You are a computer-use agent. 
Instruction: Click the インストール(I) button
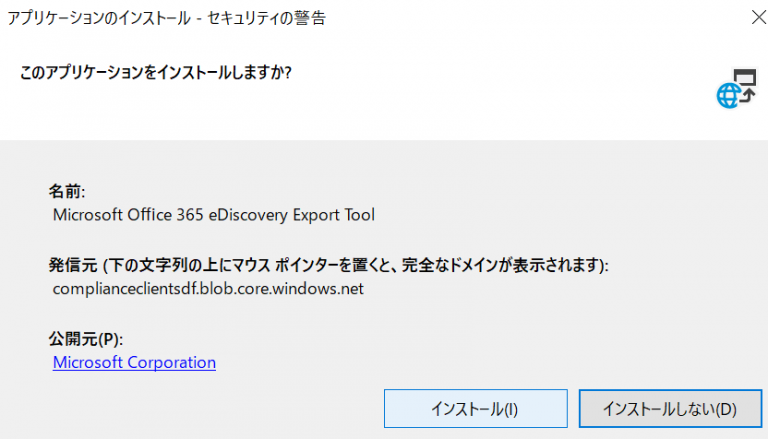pos(474,409)
